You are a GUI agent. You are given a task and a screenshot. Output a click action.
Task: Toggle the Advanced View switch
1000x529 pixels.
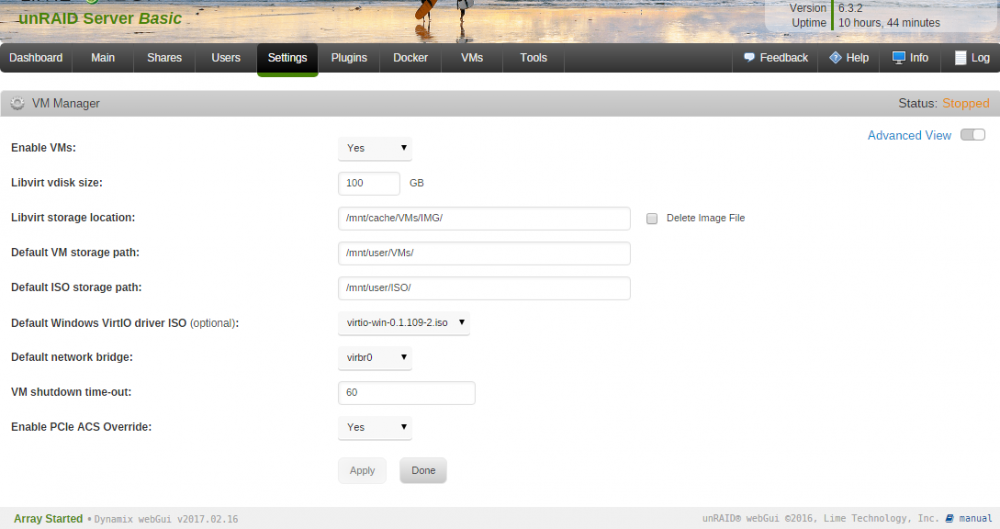(973, 135)
